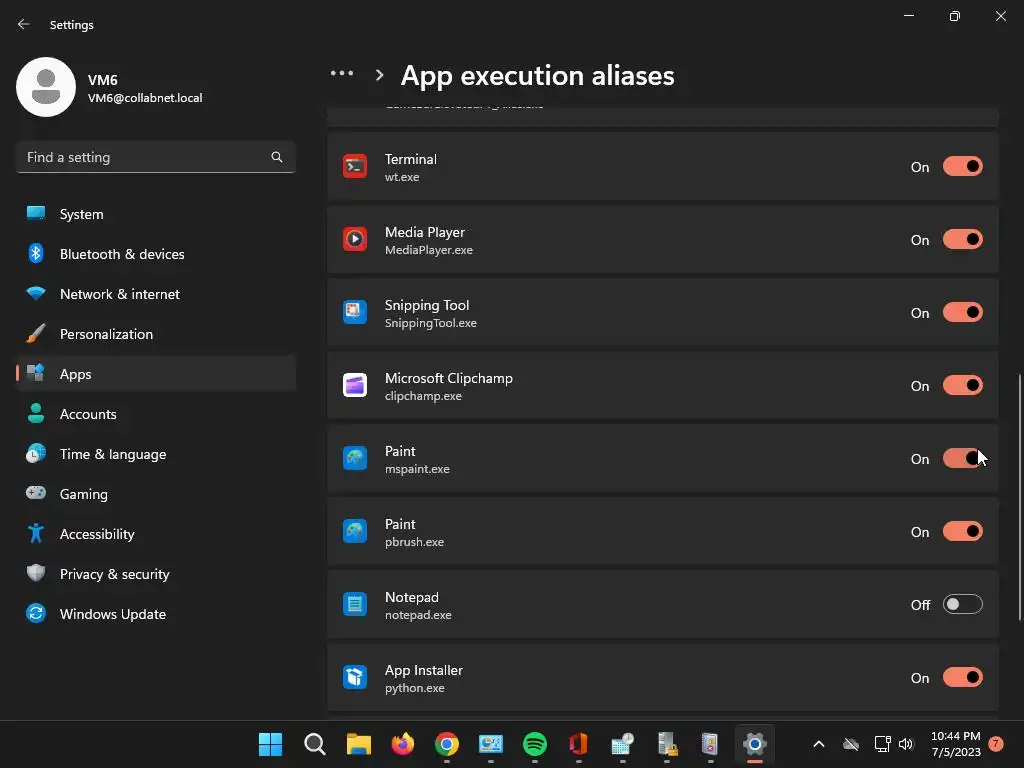This screenshot has width=1024, height=768.
Task: Go back with the arrow button
Action: [x=24, y=24]
